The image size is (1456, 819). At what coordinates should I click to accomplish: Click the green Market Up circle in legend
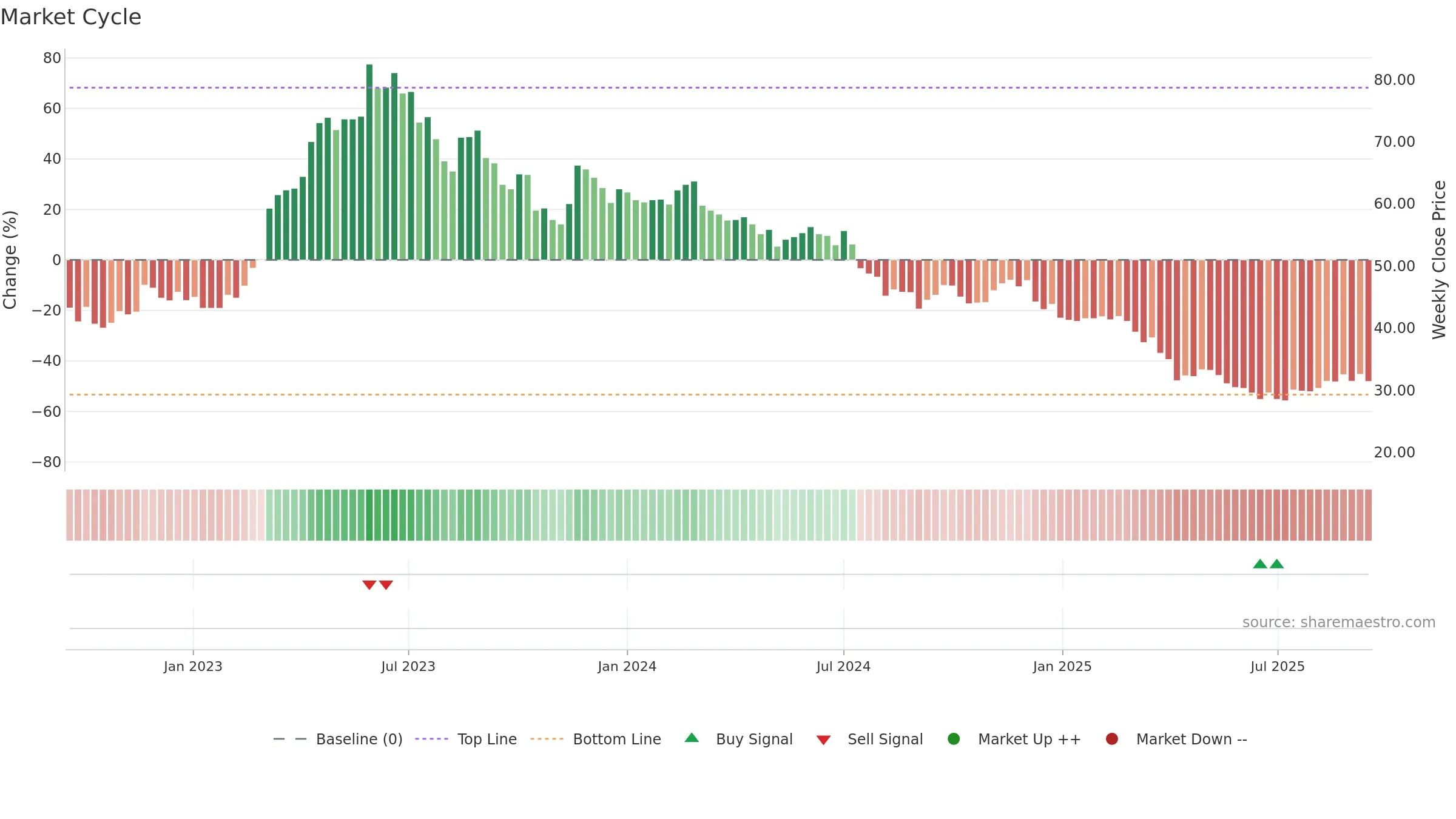pyautogui.click(x=954, y=739)
